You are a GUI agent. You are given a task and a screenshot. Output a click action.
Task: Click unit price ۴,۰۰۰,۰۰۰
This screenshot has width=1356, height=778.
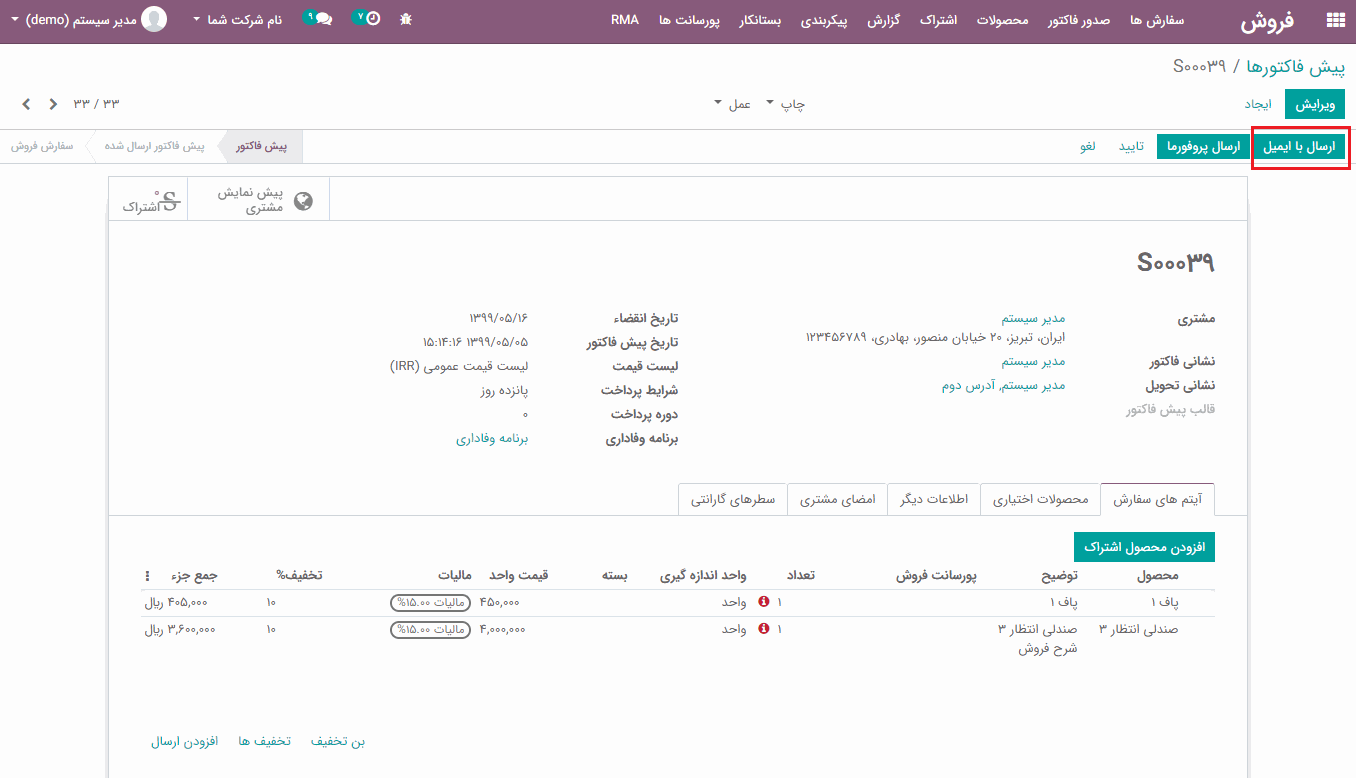point(502,629)
